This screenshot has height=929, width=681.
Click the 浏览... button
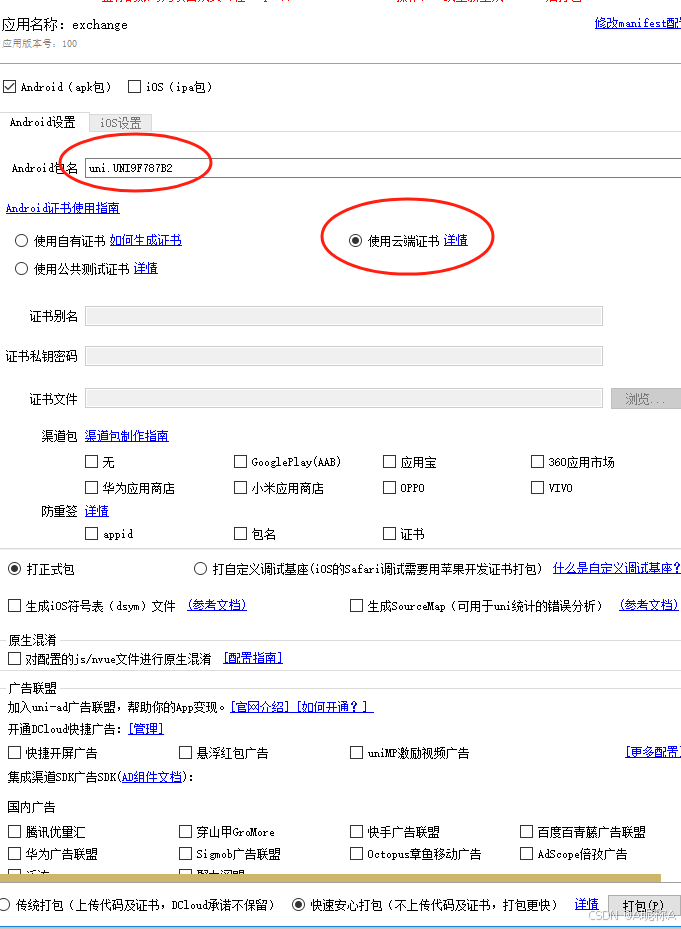pos(645,399)
